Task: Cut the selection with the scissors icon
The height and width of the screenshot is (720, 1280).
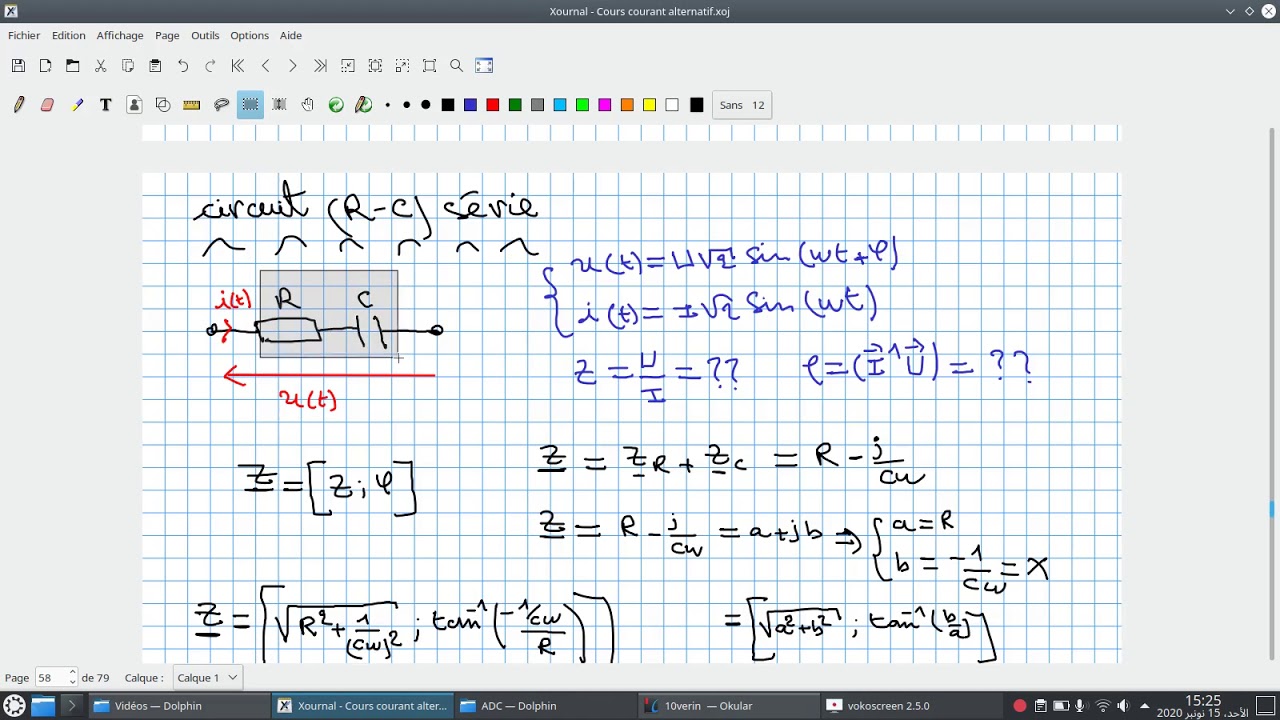Action: [100, 66]
